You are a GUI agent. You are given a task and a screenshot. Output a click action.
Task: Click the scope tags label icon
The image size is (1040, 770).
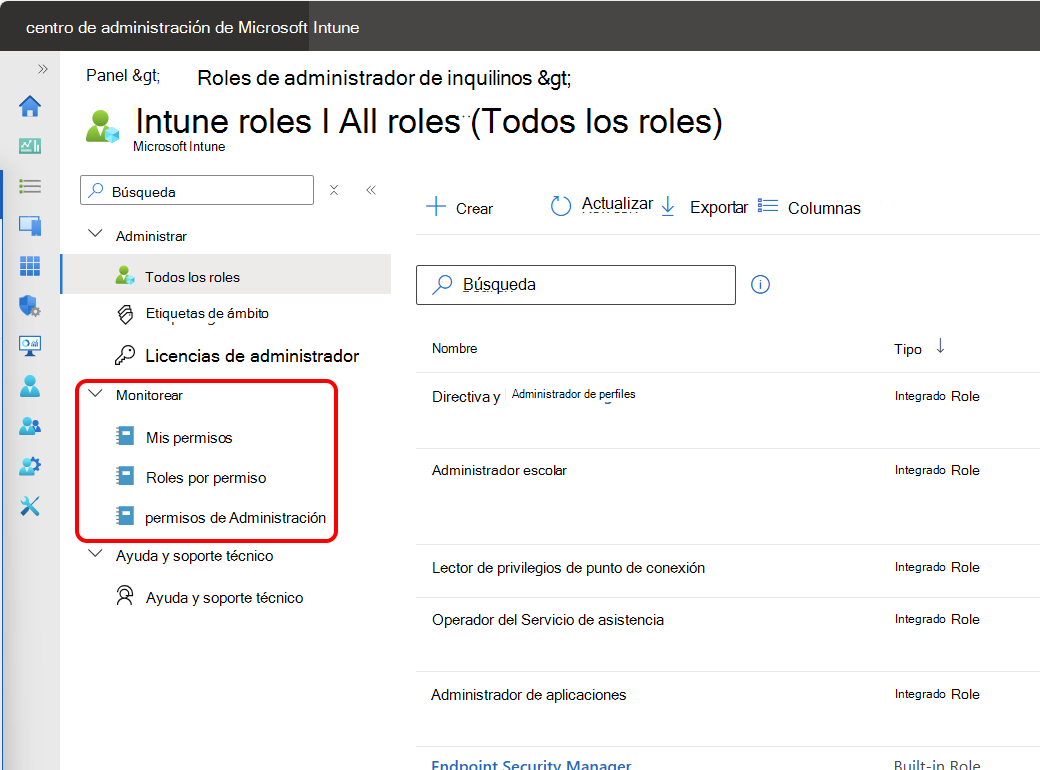point(125,314)
